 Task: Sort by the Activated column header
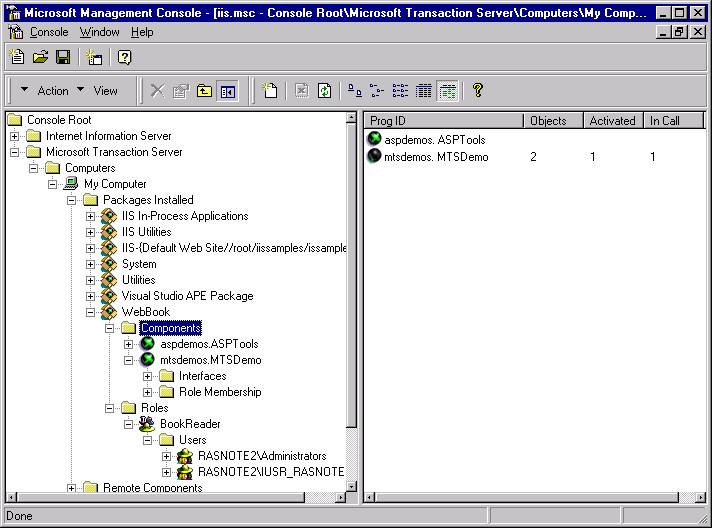[x=613, y=121]
